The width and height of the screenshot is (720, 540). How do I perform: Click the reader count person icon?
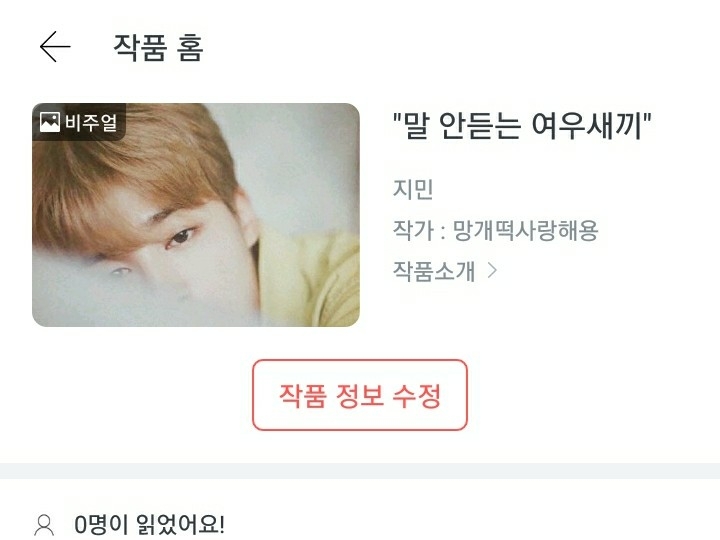(45, 525)
